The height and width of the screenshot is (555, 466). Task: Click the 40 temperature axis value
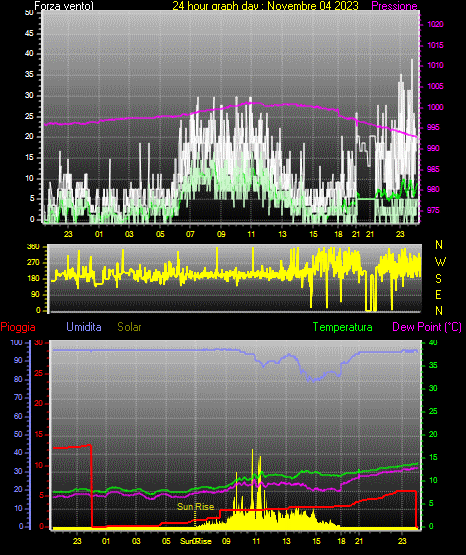pos(433,342)
